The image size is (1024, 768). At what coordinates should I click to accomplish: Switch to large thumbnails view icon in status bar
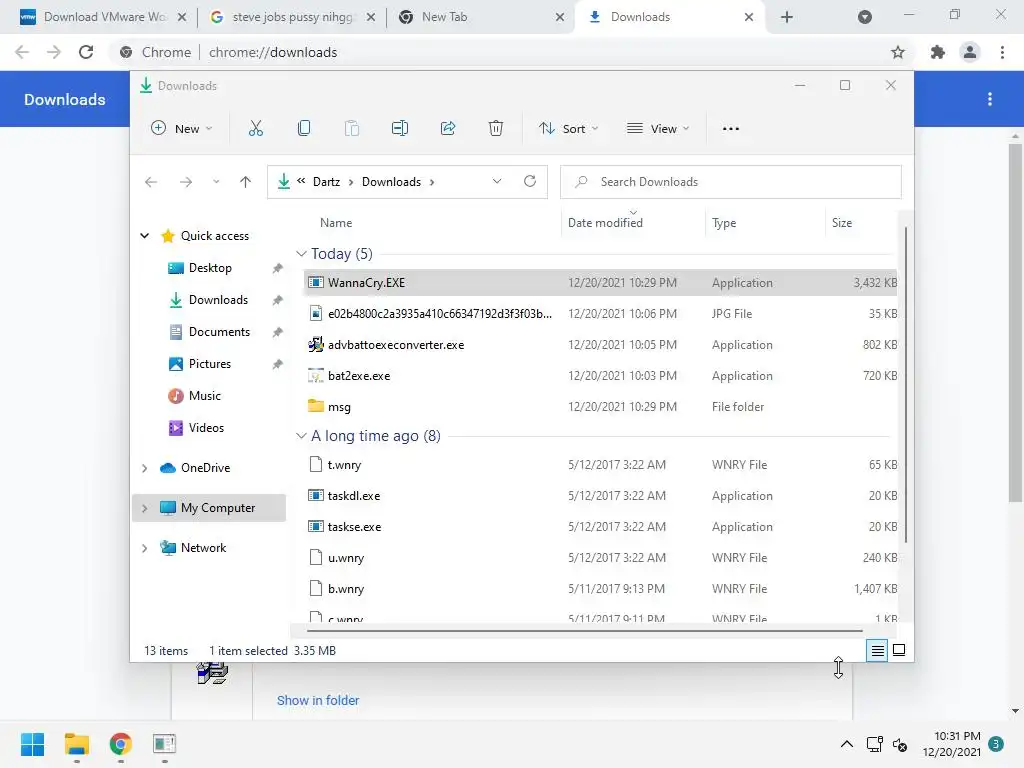click(899, 650)
